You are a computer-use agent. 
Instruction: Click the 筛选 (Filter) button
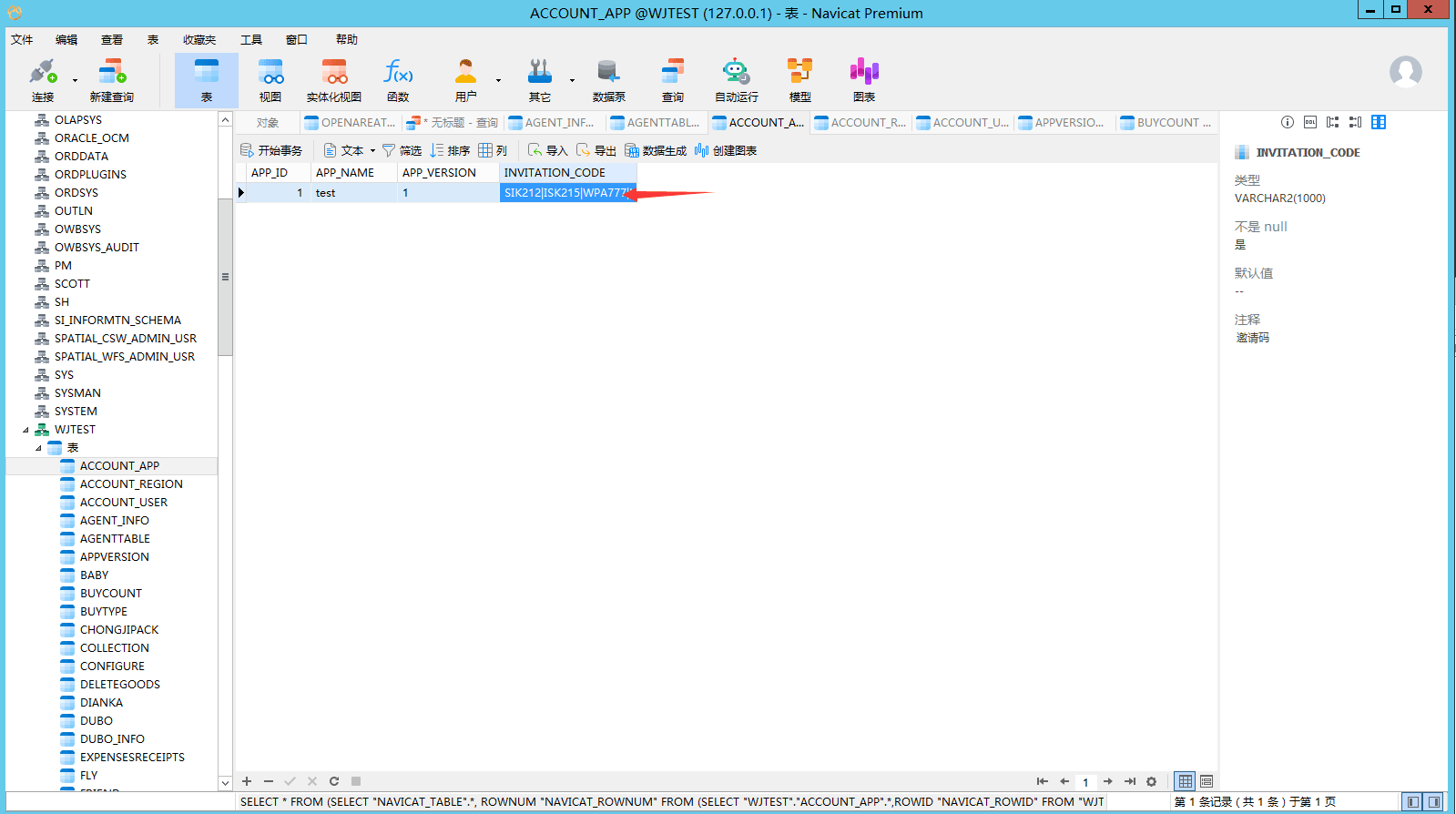[402, 151]
